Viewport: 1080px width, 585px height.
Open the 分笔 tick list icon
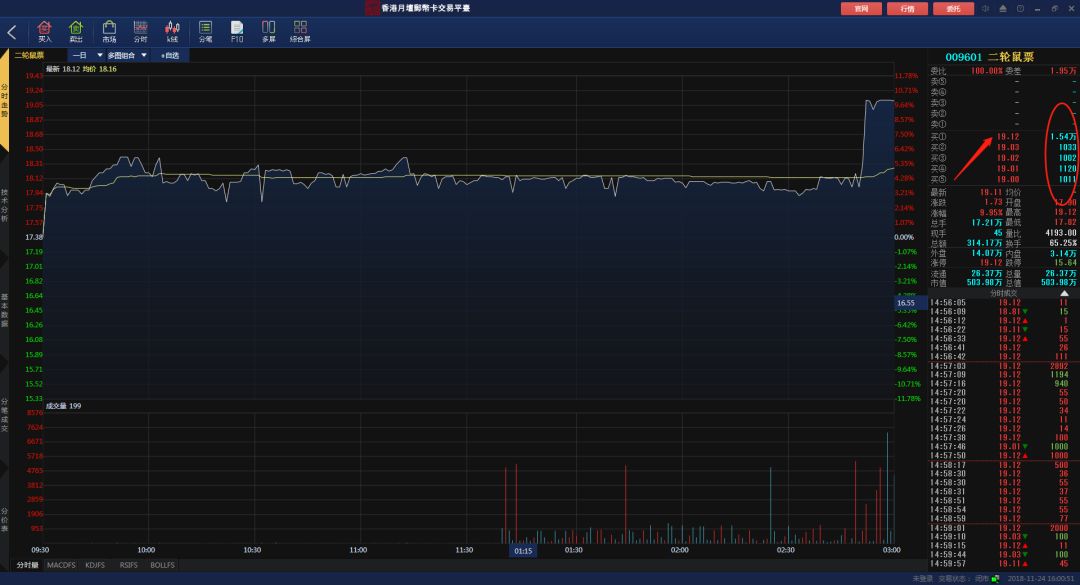205,31
